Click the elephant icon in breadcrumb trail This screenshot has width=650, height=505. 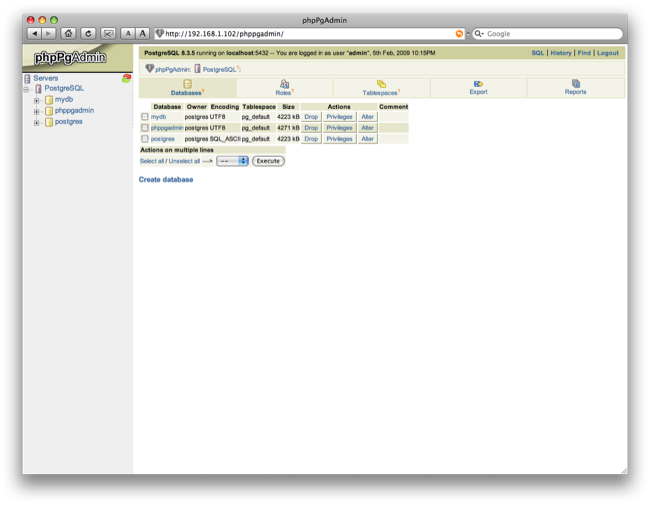coord(150,68)
